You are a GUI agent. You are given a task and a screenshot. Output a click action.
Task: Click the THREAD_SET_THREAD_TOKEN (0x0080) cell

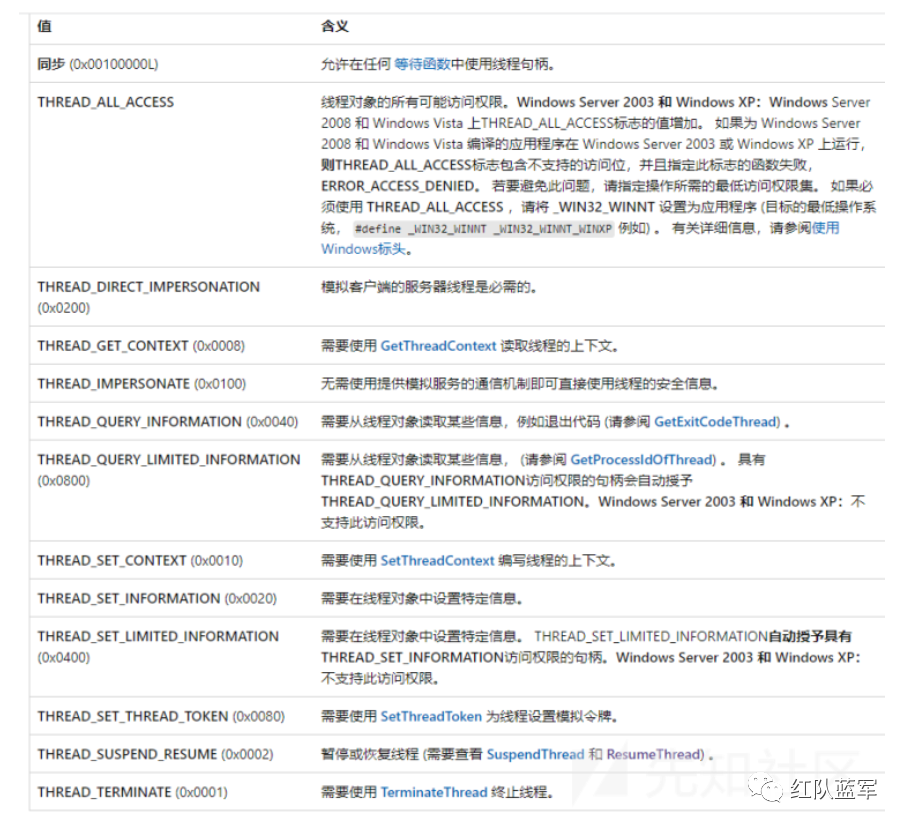tap(171, 716)
